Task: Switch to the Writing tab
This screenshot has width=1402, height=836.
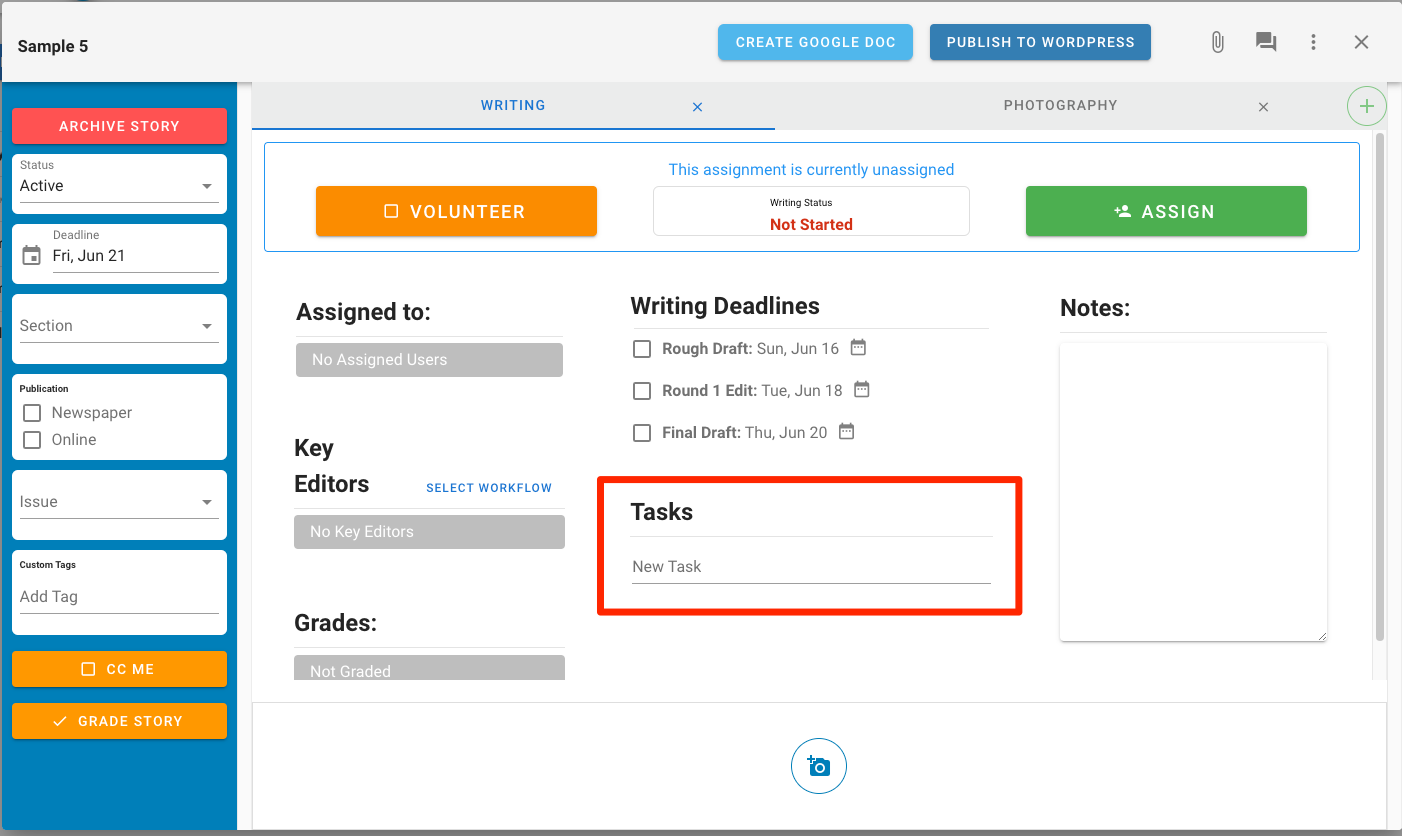Action: (513, 105)
